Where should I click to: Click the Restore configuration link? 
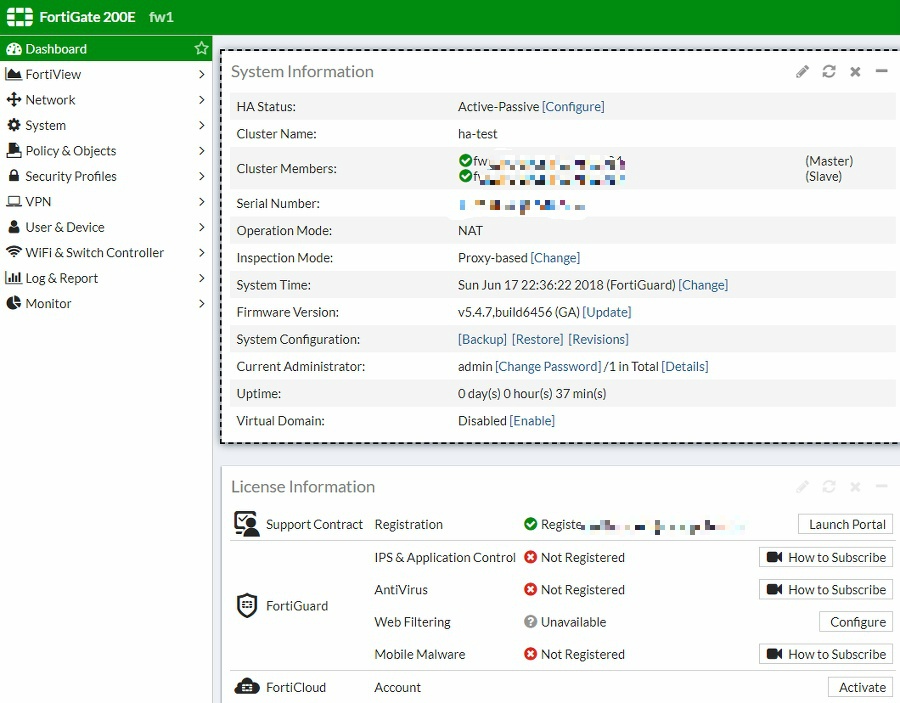pyautogui.click(x=537, y=339)
